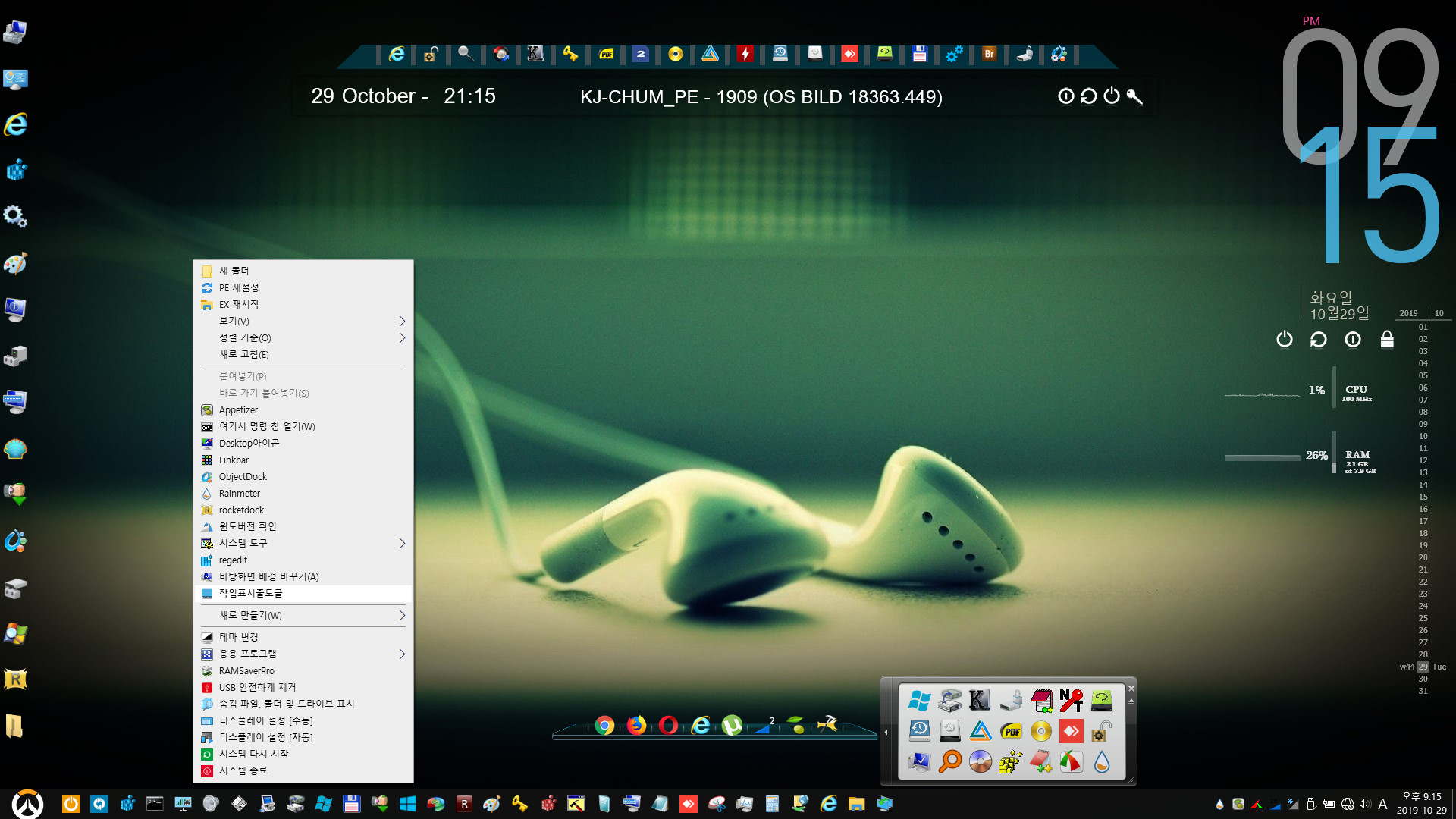Open the PDF tool in top dock
Viewport: 1456px width, 819px height.
[606, 54]
